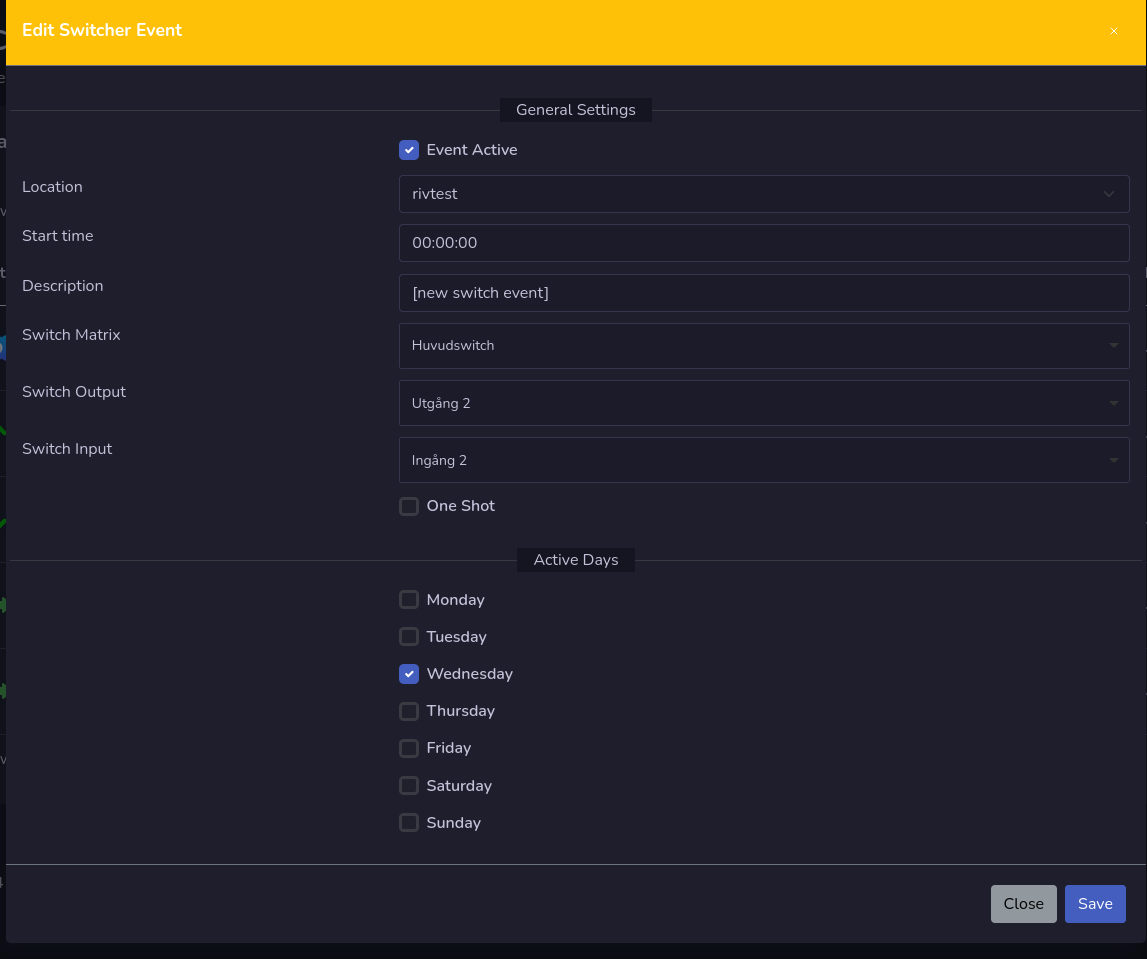
Task: Click the Description field label
Action: (62, 286)
